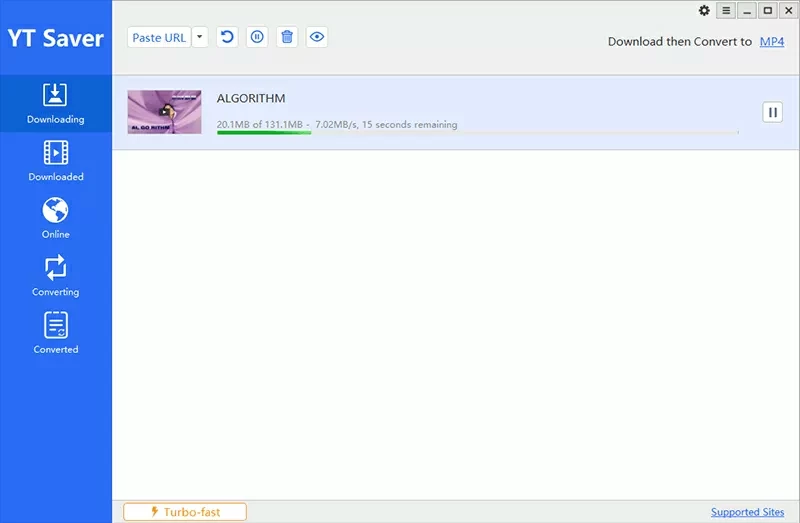Select the ALGORITHM download title
The height and width of the screenshot is (523, 800).
[251, 98]
